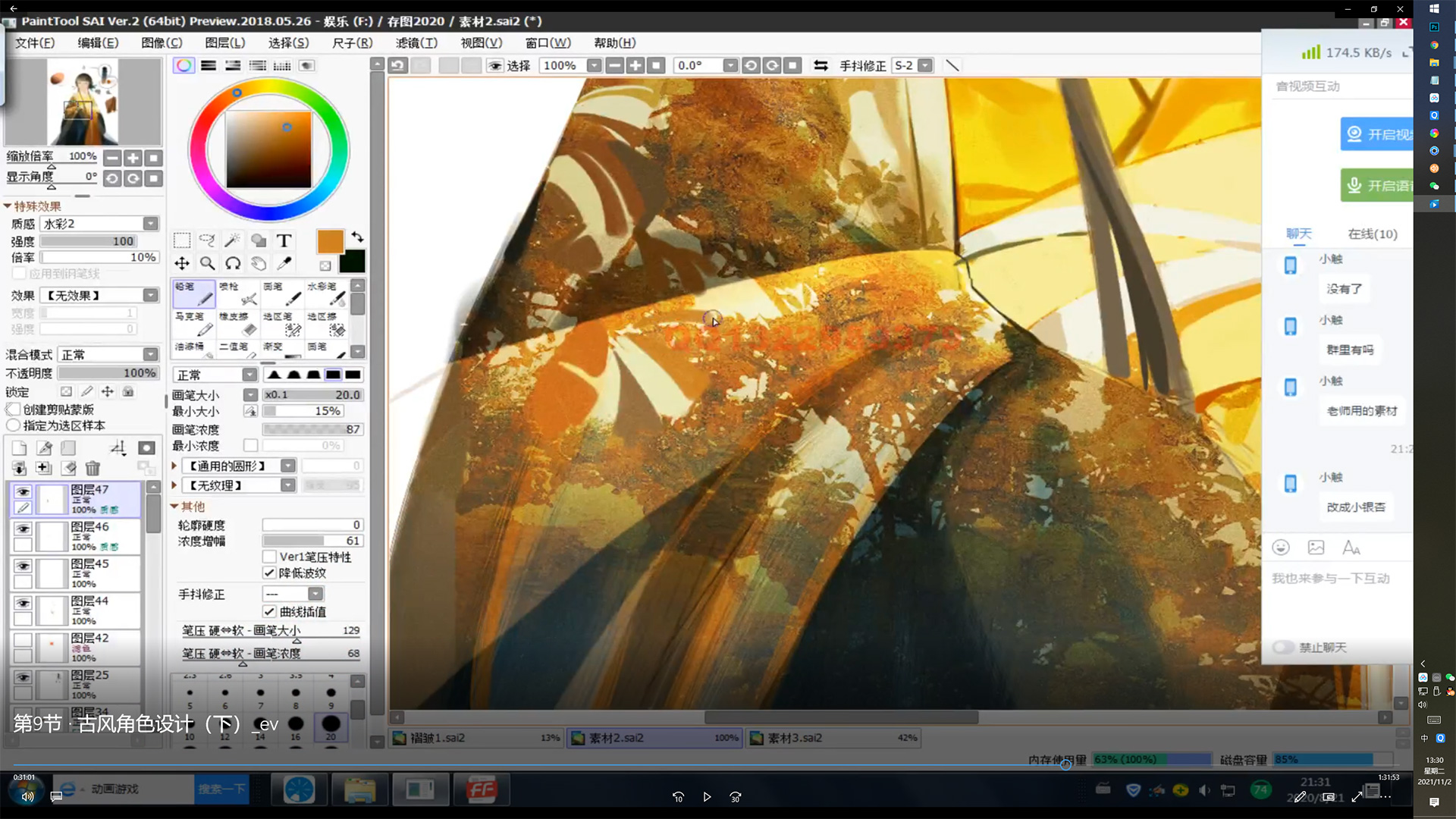Select the Hand pan tool

259,263
